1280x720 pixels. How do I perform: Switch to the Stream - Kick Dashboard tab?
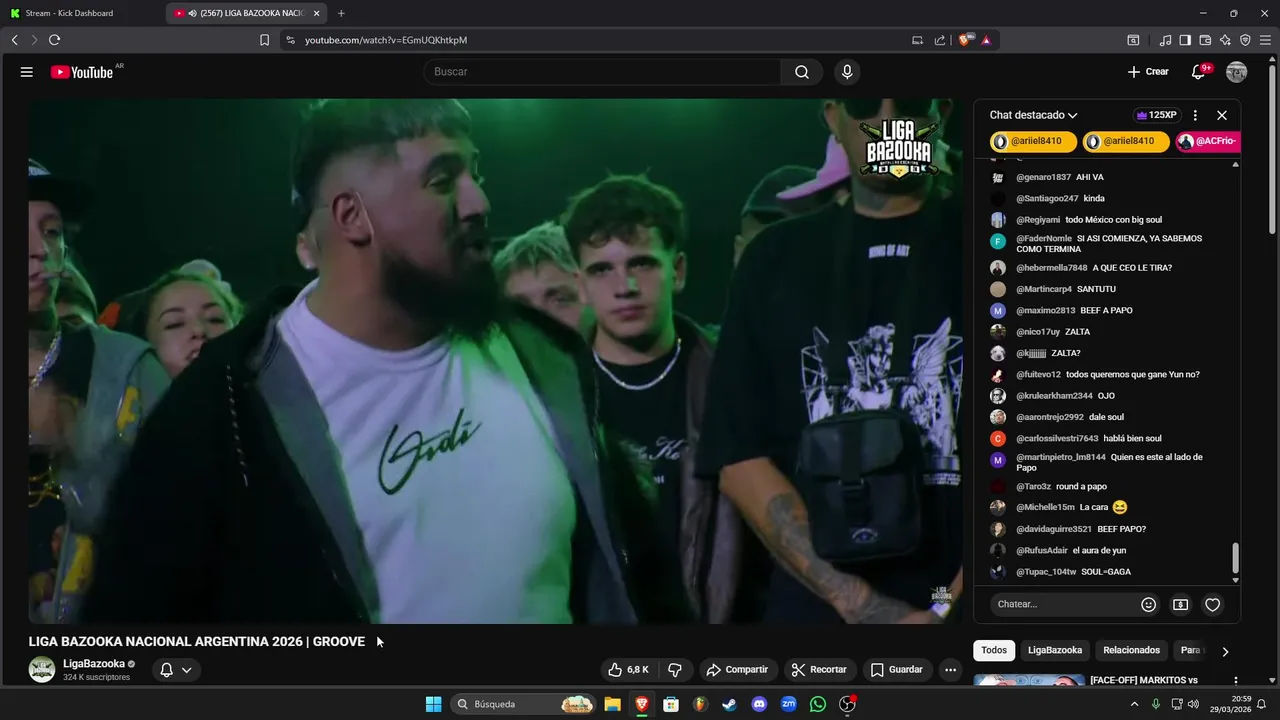tap(80, 13)
